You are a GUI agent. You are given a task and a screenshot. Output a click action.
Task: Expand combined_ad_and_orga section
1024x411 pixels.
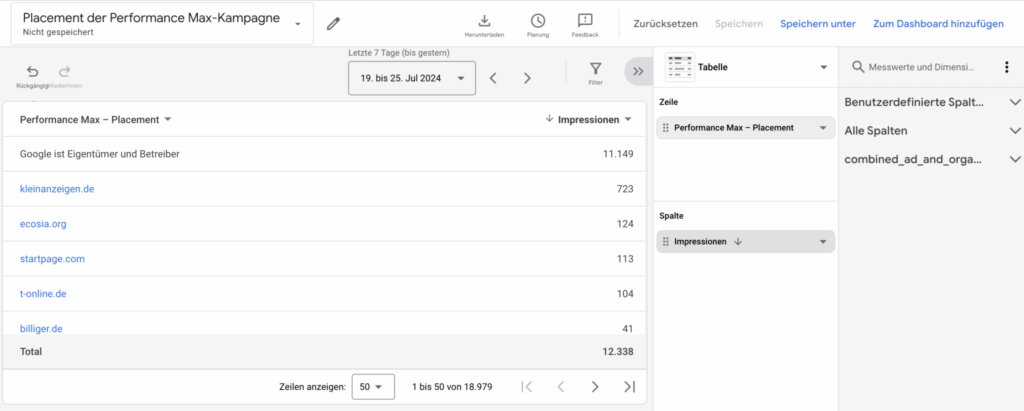coord(1015,159)
